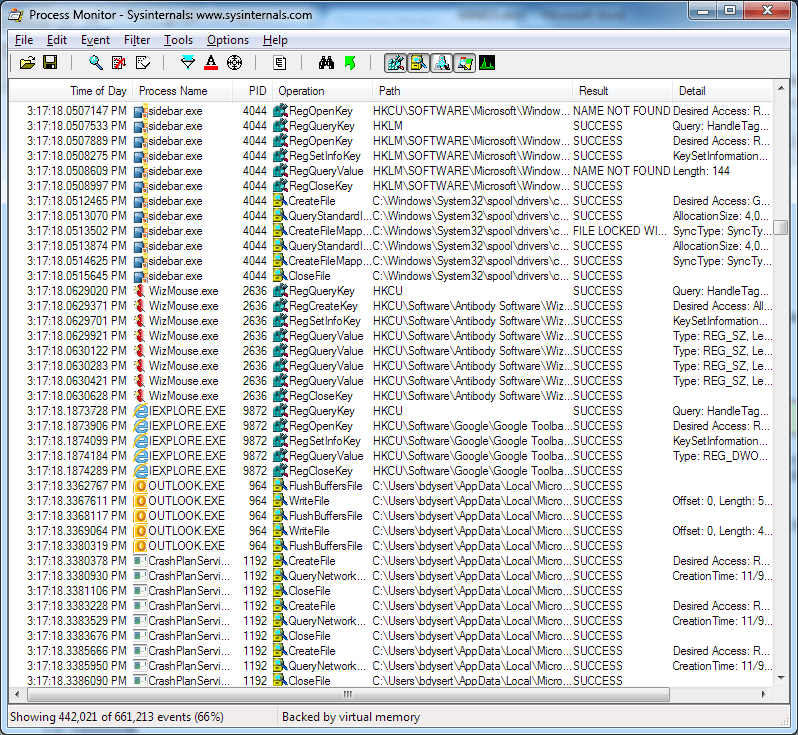Image resolution: width=798 pixels, height=735 pixels.
Task: Open Highlight settings with the red A icon
Action: coord(211,63)
